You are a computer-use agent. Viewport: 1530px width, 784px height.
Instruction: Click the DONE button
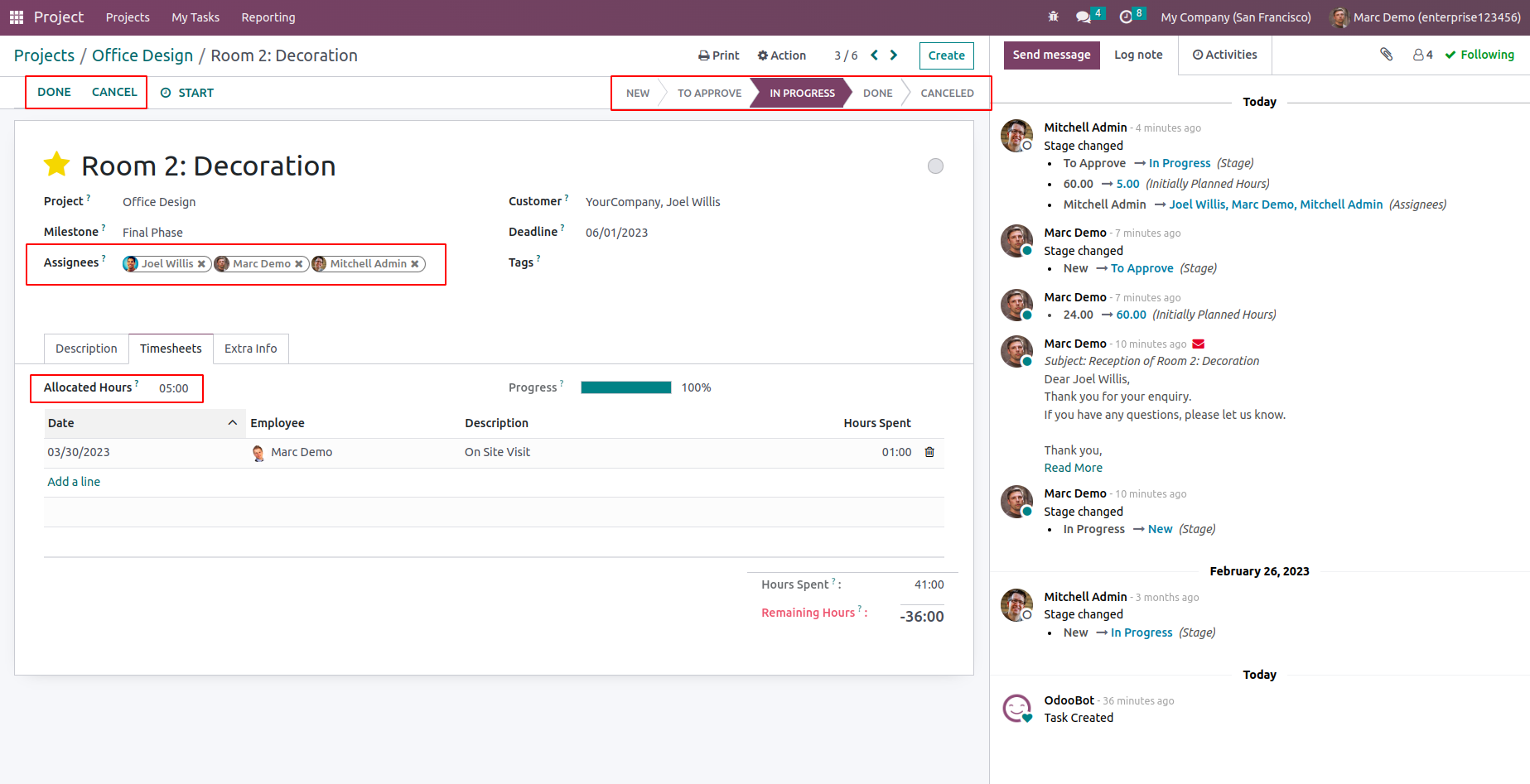[54, 92]
